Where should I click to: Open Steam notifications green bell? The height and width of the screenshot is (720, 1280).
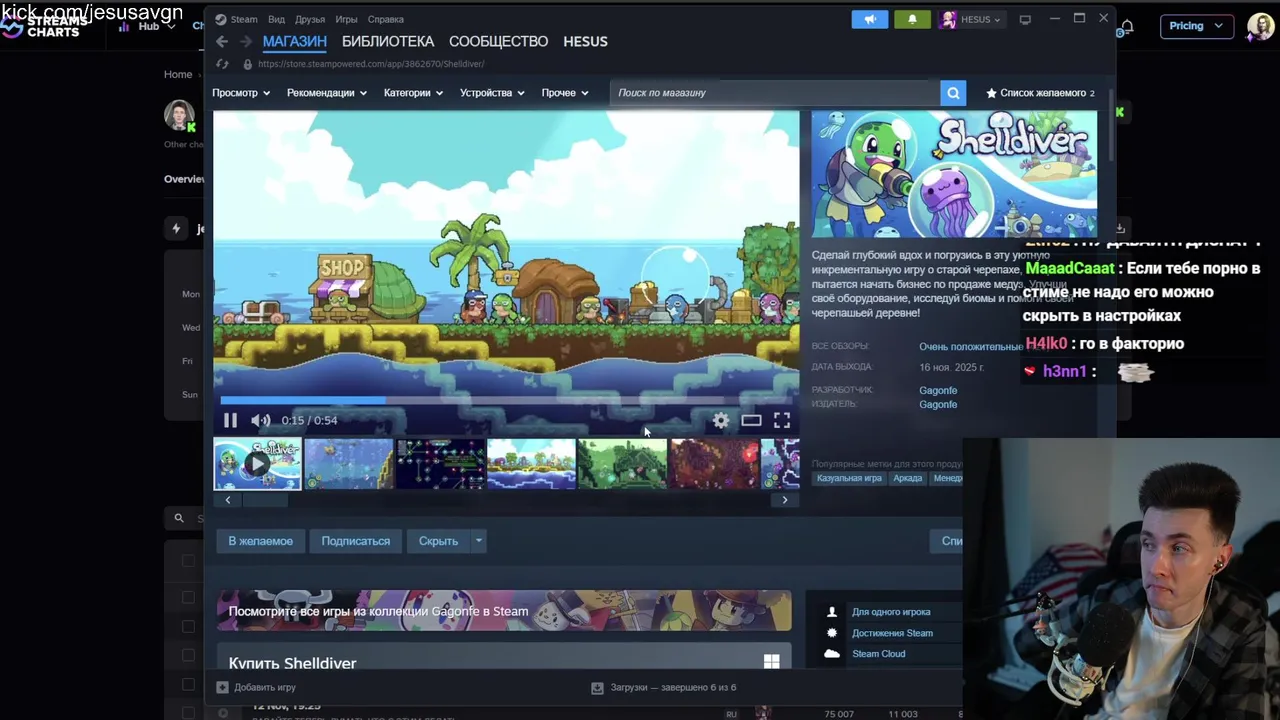(912, 19)
